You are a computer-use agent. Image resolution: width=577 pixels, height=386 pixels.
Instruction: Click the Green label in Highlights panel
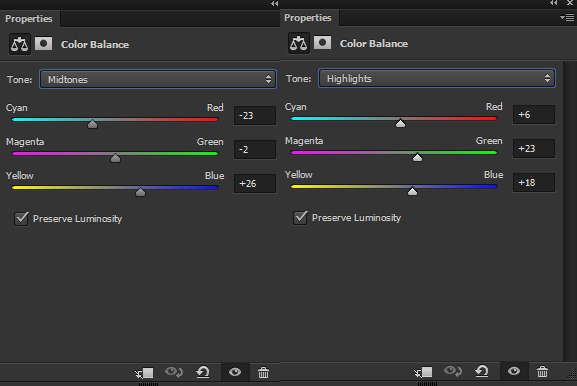tap(489, 141)
